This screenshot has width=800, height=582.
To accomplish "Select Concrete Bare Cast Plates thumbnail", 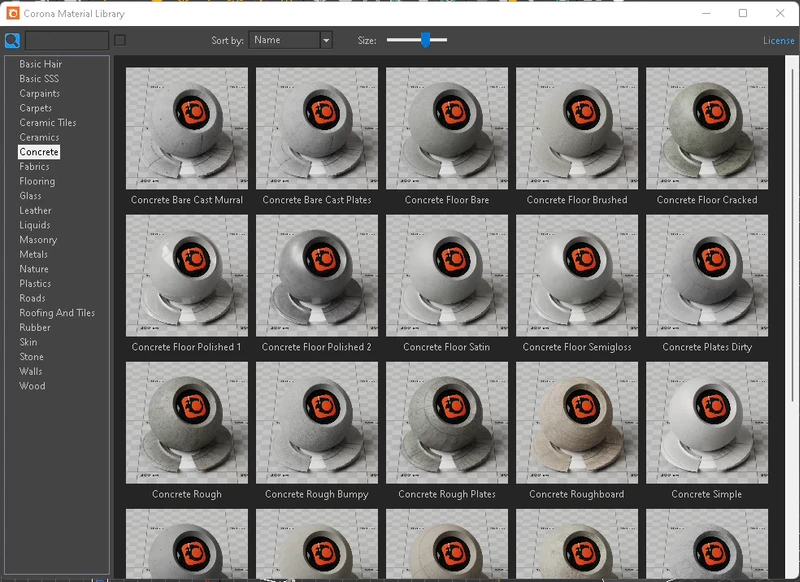I will 317,128.
